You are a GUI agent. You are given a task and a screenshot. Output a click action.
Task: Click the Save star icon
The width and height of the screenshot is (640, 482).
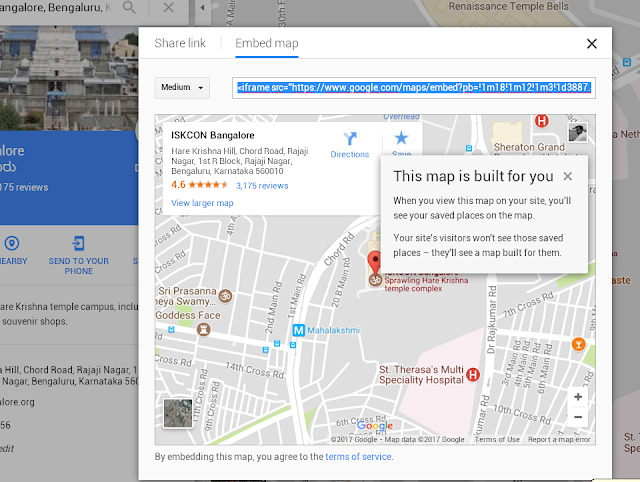coord(401,138)
